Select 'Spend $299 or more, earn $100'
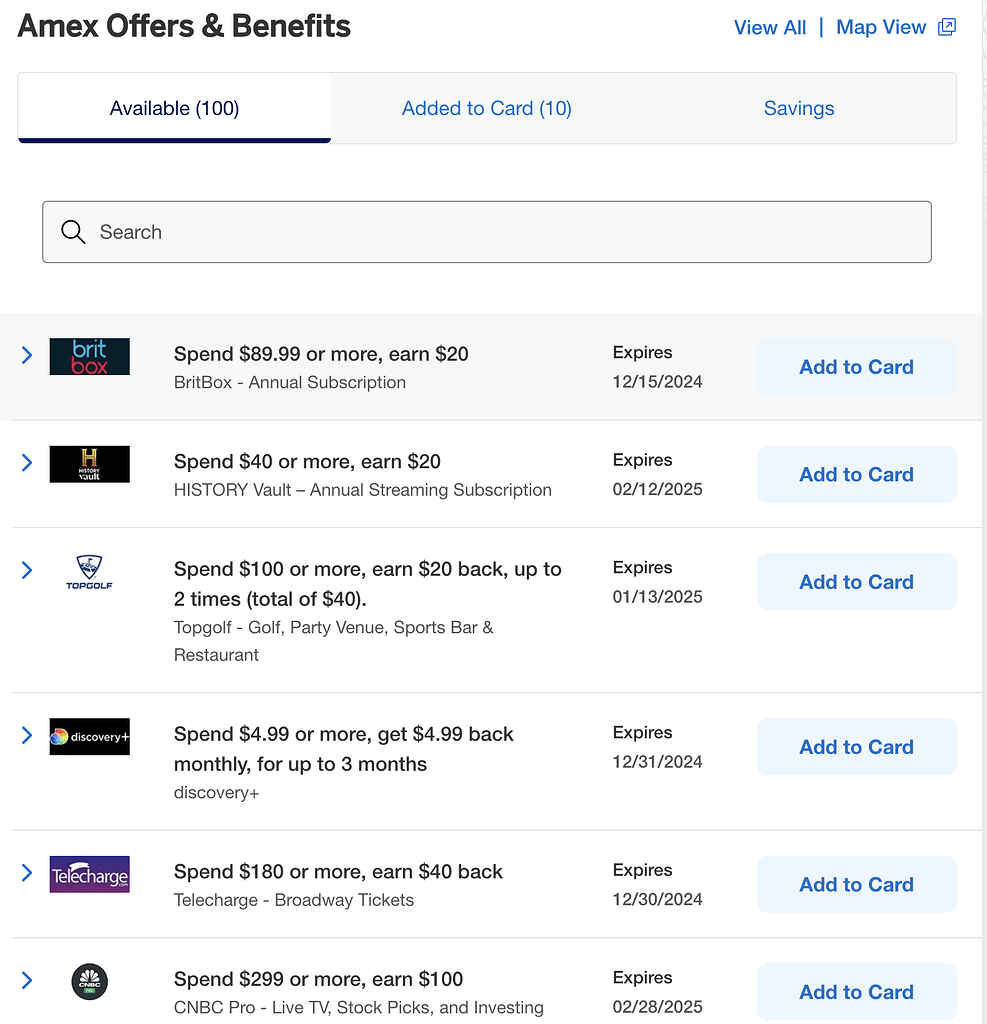Viewport: 987px width, 1024px height. (318, 979)
